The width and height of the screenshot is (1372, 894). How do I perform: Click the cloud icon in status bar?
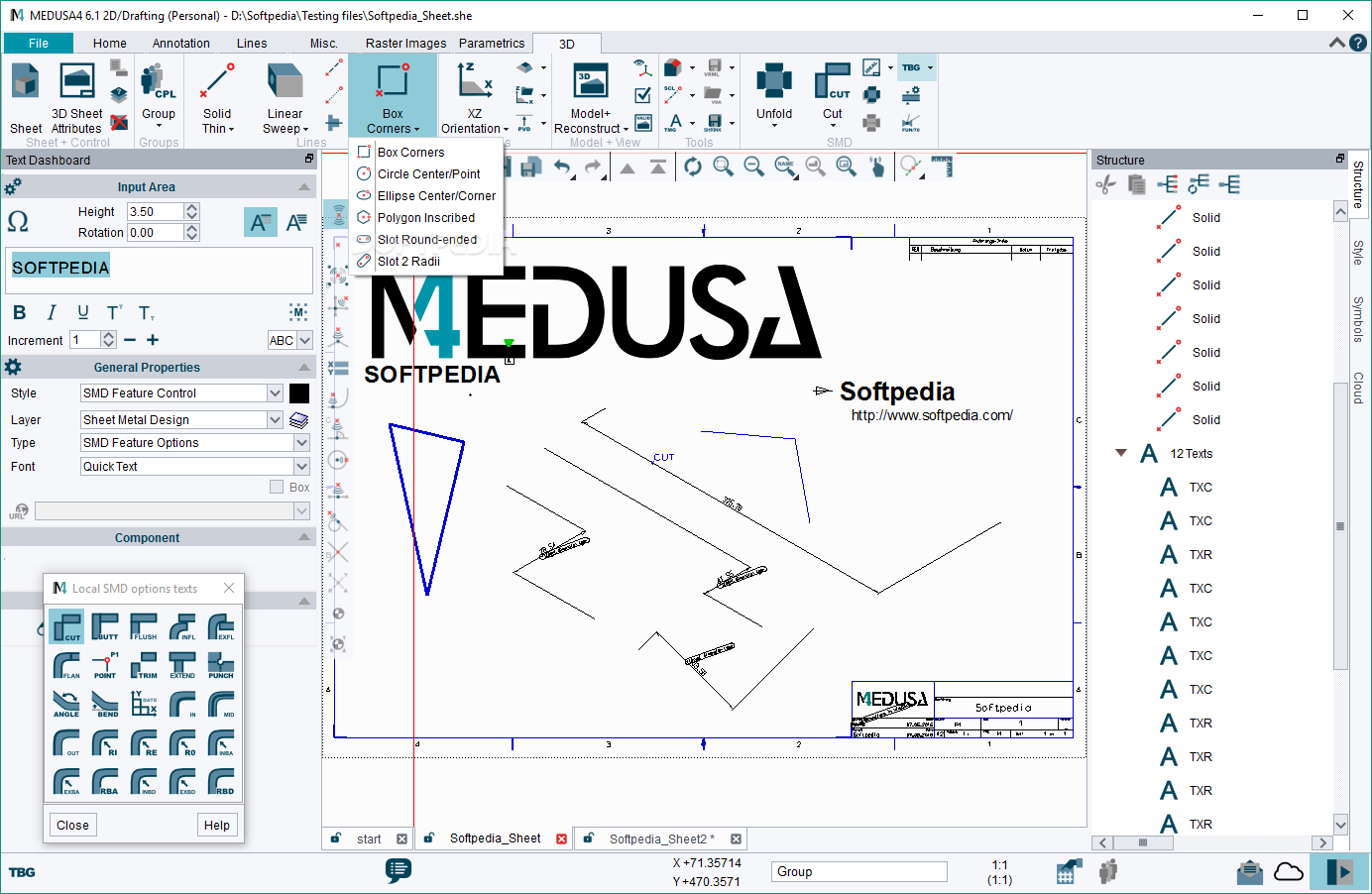tap(1289, 872)
